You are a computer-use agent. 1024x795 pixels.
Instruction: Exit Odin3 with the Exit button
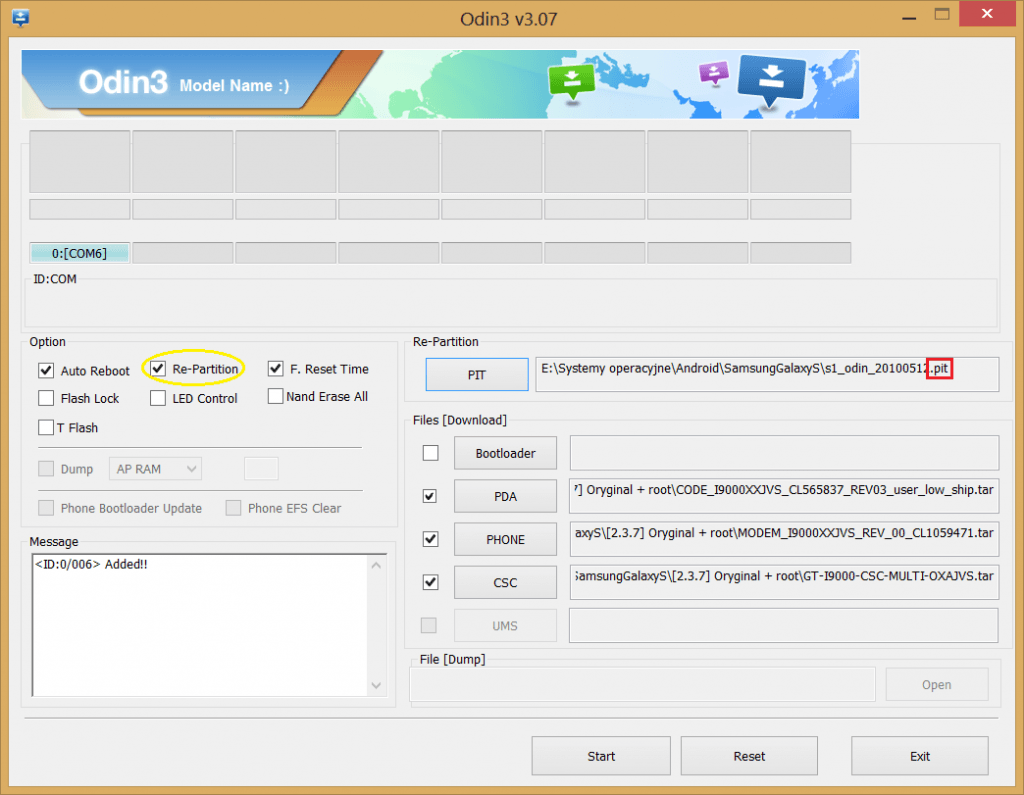[920, 756]
